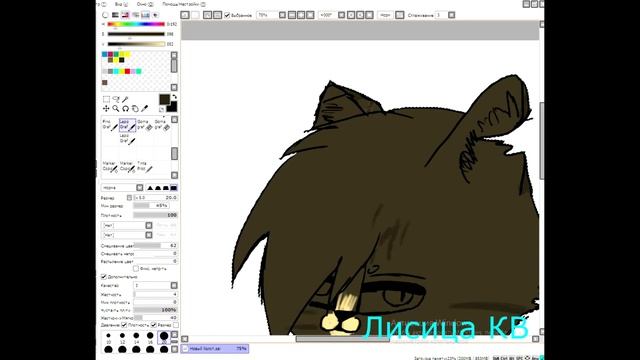
Task: Click the hue H color slider
Action: [x=136, y=24]
